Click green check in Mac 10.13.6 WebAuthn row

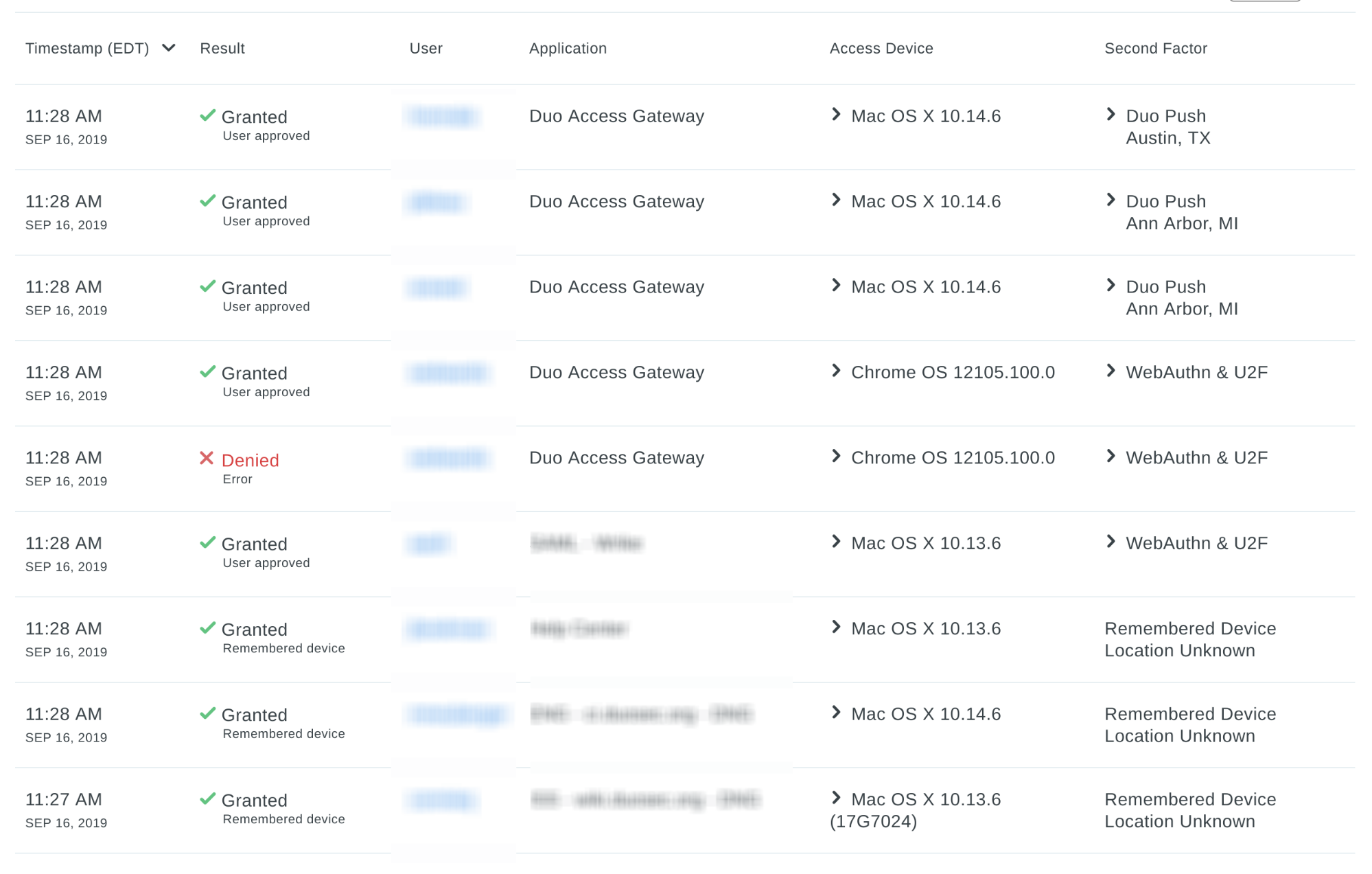[207, 542]
